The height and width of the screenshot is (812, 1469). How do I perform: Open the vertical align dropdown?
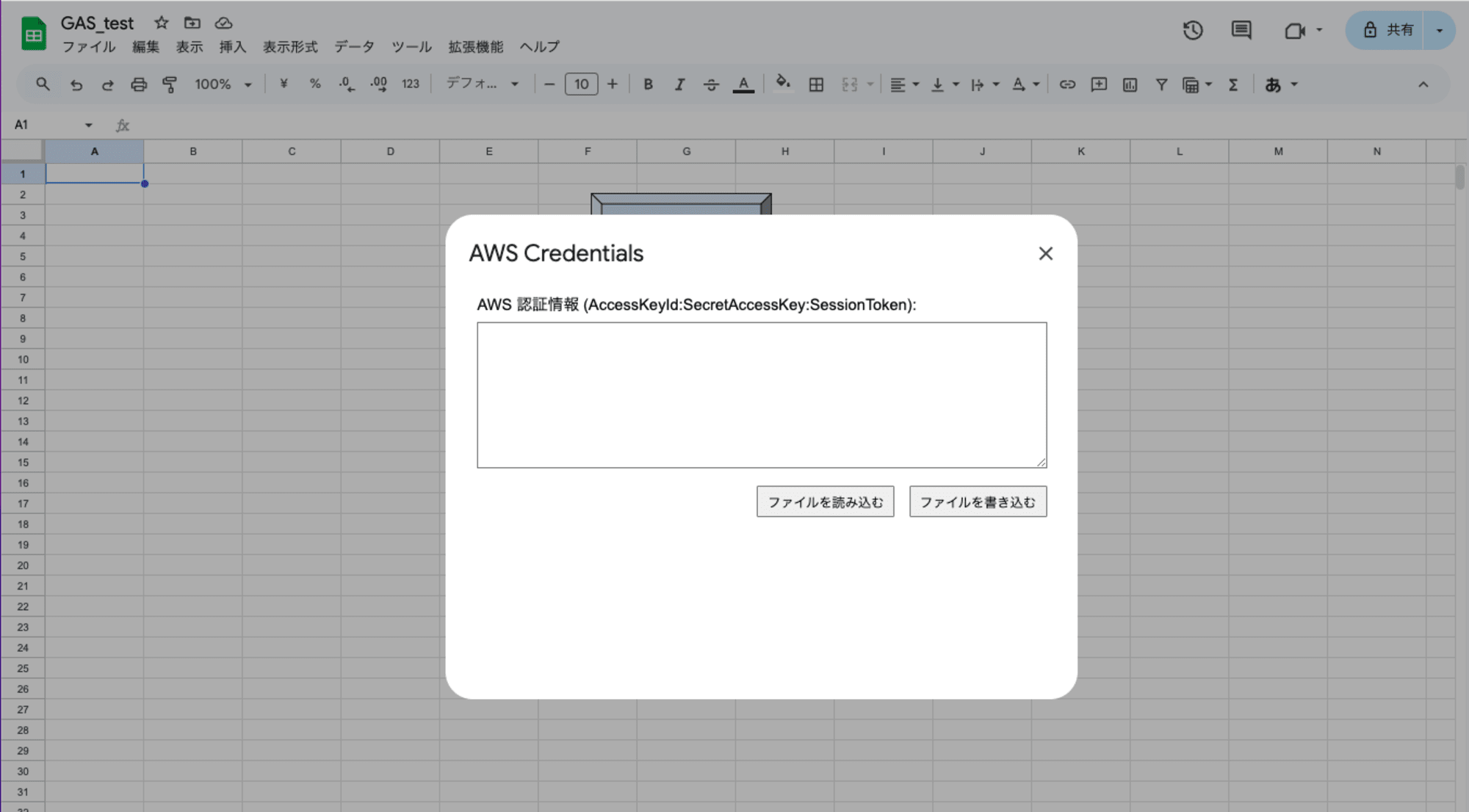(x=945, y=84)
